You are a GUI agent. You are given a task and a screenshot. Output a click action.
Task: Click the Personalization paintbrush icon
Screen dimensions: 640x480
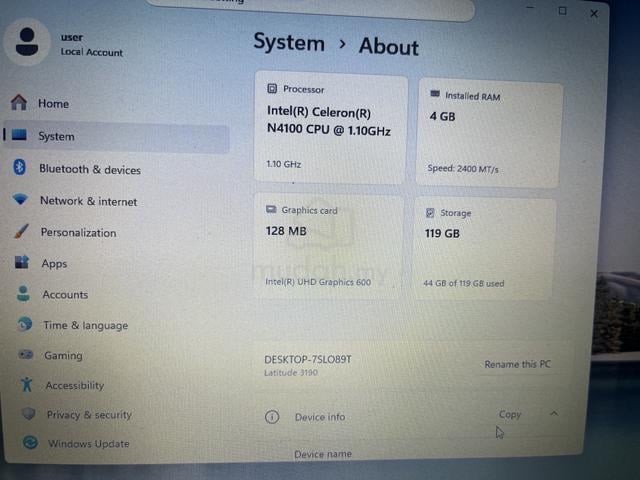pyautogui.click(x=21, y=231)
